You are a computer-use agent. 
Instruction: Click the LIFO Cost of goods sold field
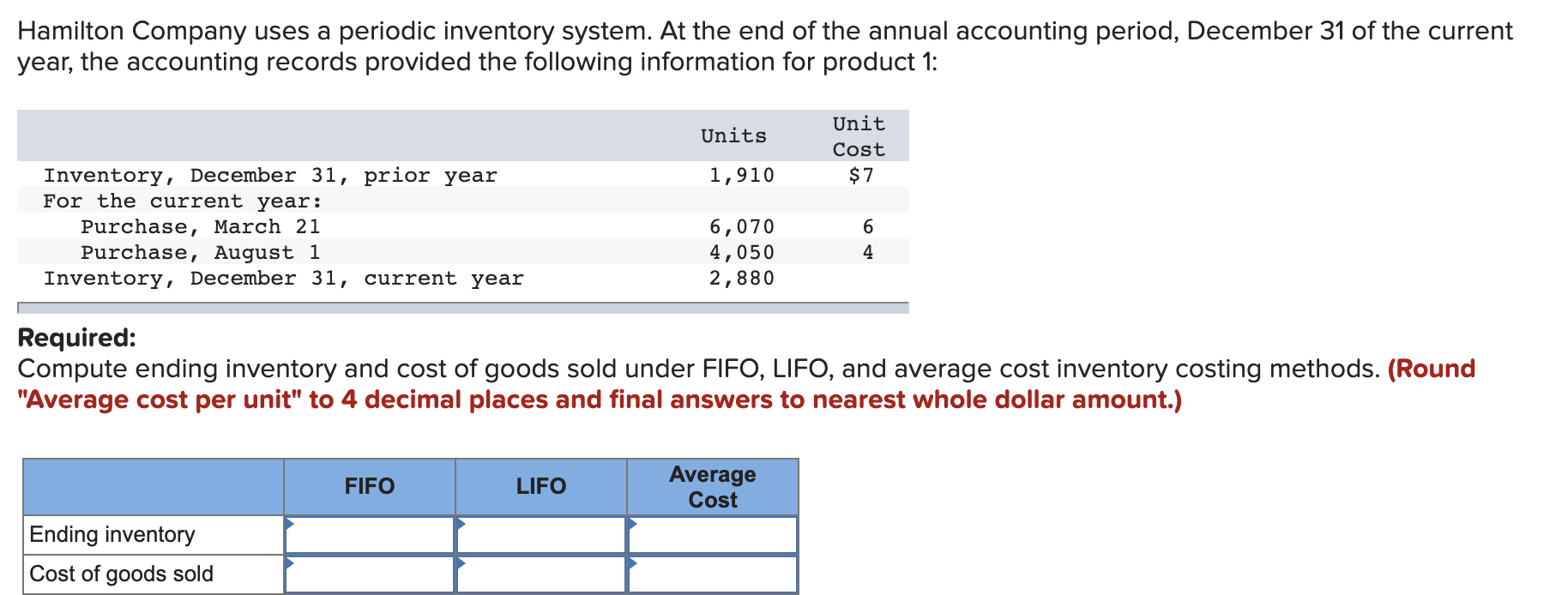[540, 573]
